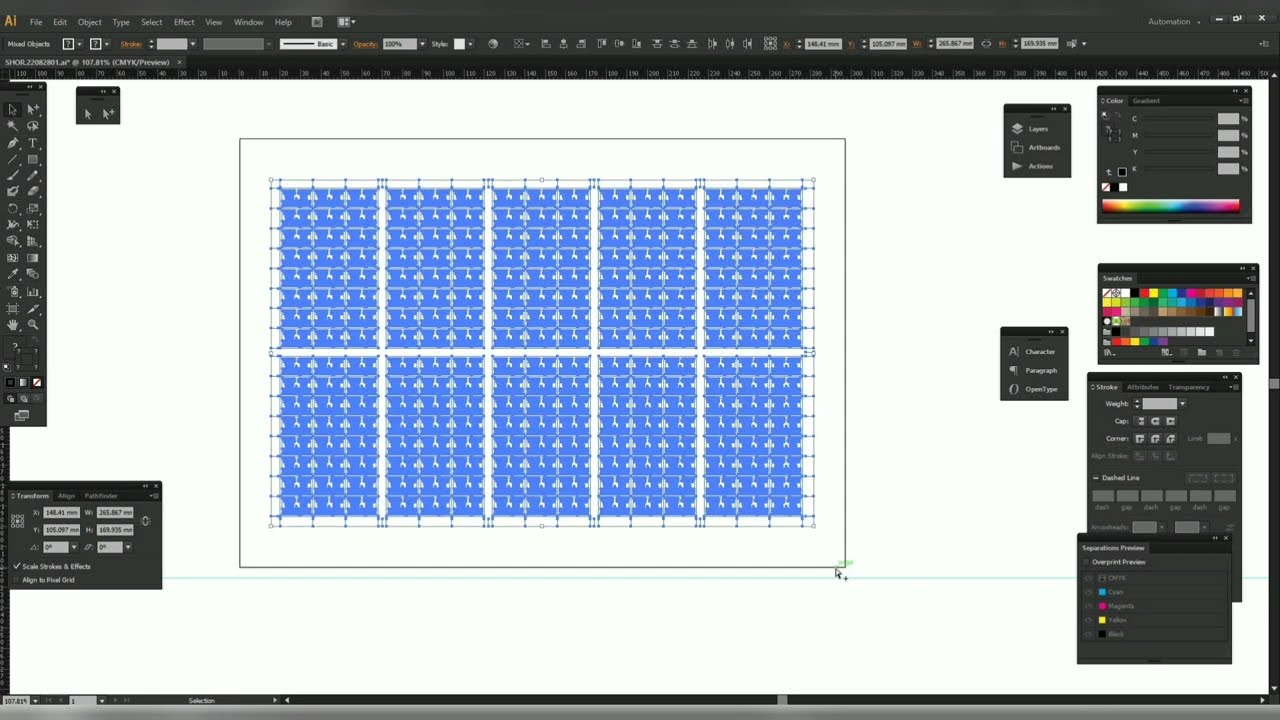1280x720 pixels.
Task: Open the Transform panel options menu
Action: 153,496
